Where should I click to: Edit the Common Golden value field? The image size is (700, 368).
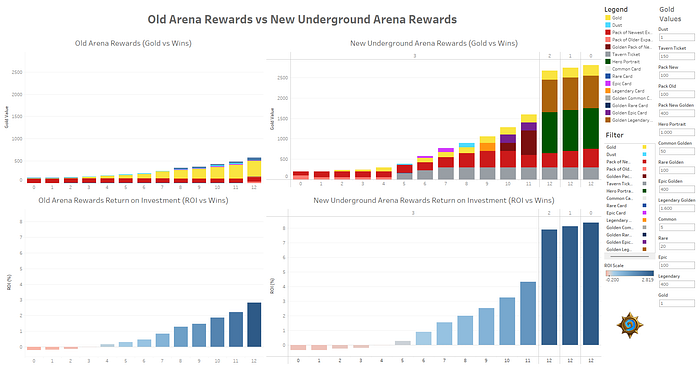[676, 151]
